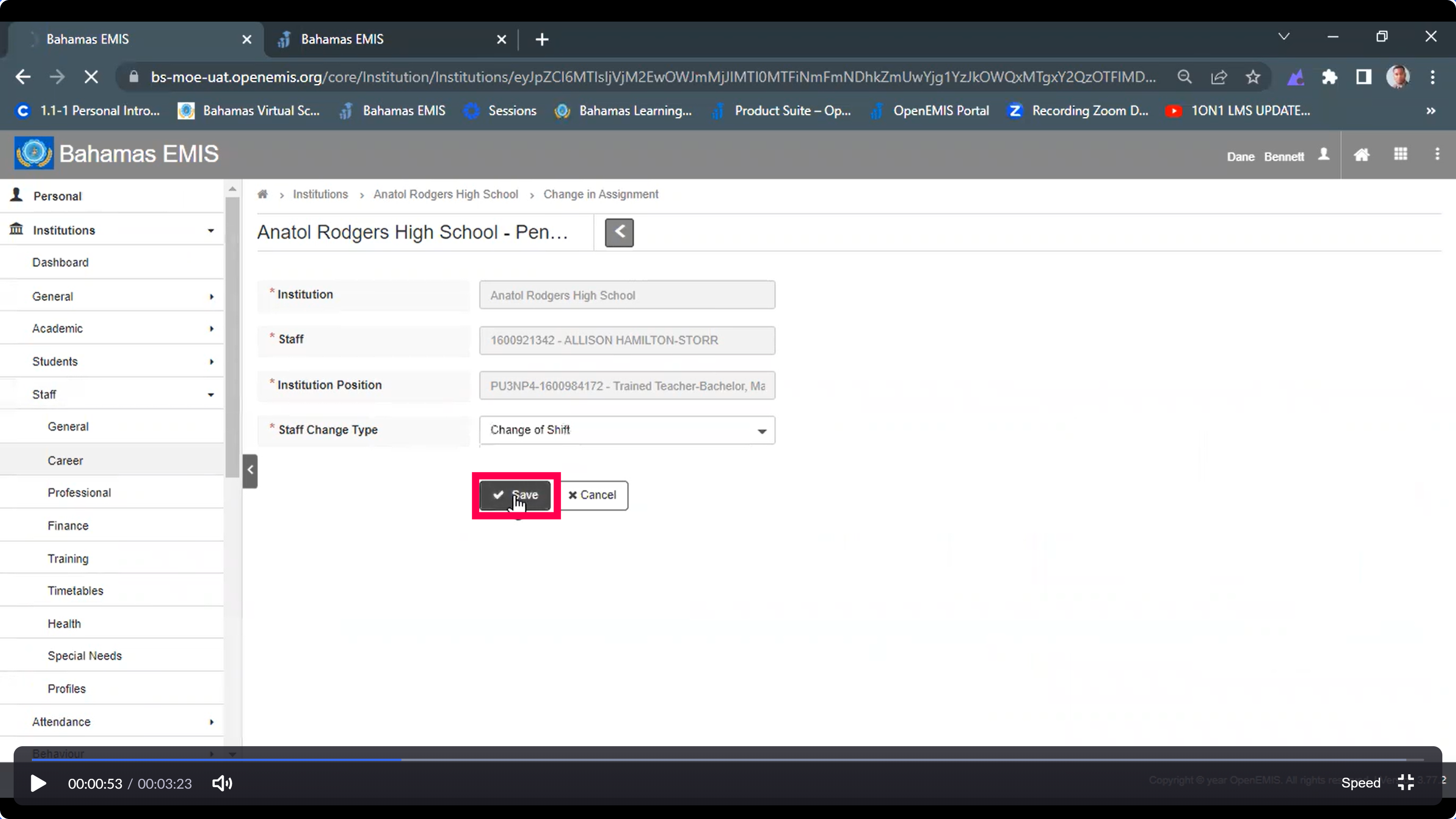Click the purple extension icon in toolbar

tap(1296, 77)
